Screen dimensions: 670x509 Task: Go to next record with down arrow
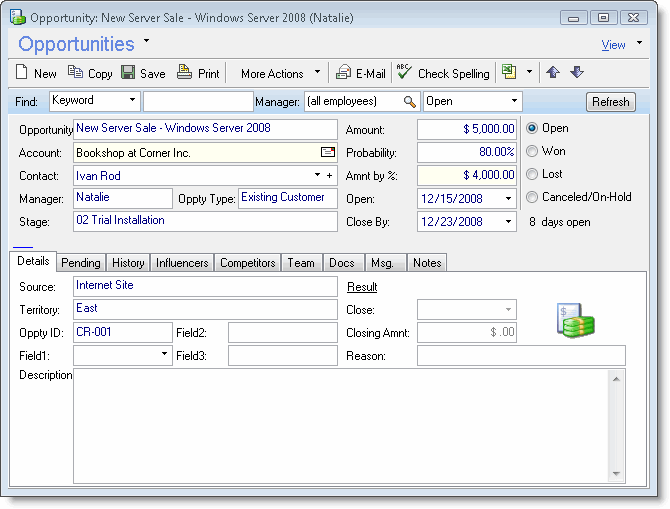click(x=577, y=73)
